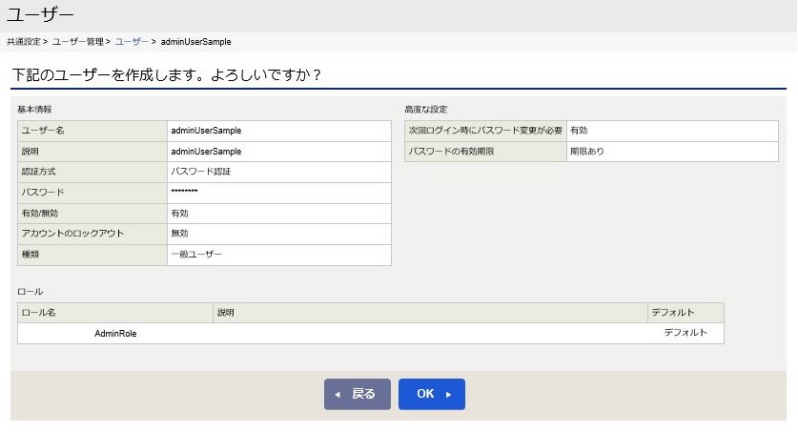Click the 種類 value 一般ユーザー
Viewport: 798px width, 432px height.
196,254
